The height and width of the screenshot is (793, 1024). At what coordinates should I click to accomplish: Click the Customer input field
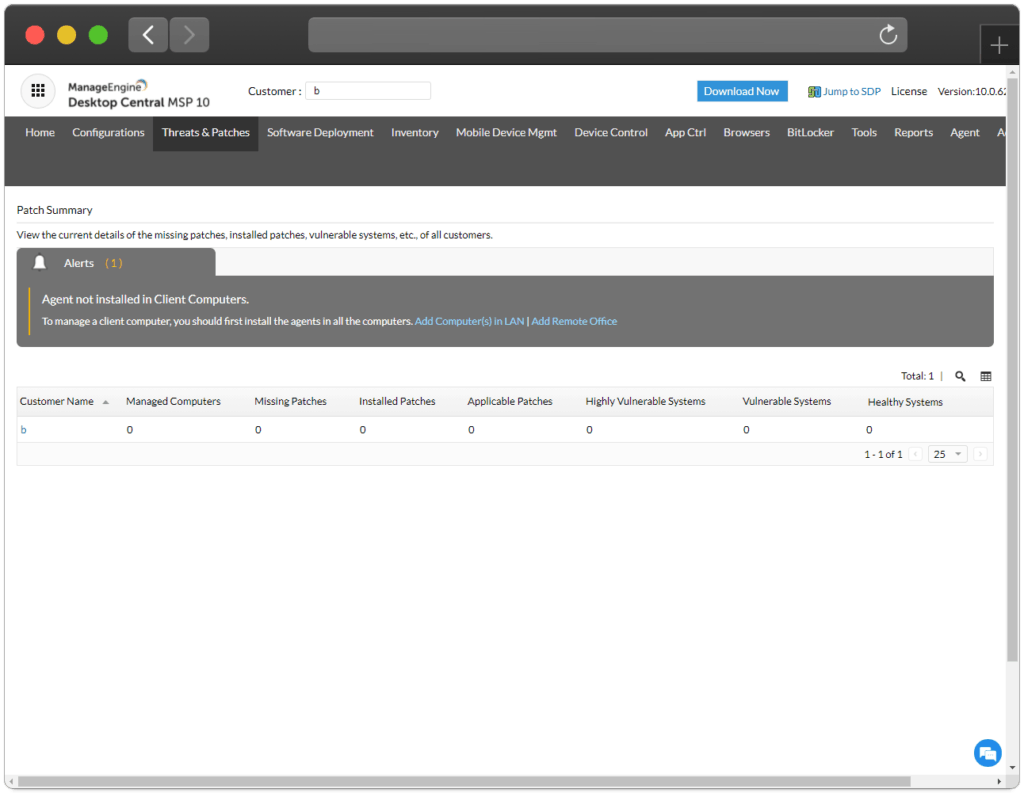coord(368,91)
